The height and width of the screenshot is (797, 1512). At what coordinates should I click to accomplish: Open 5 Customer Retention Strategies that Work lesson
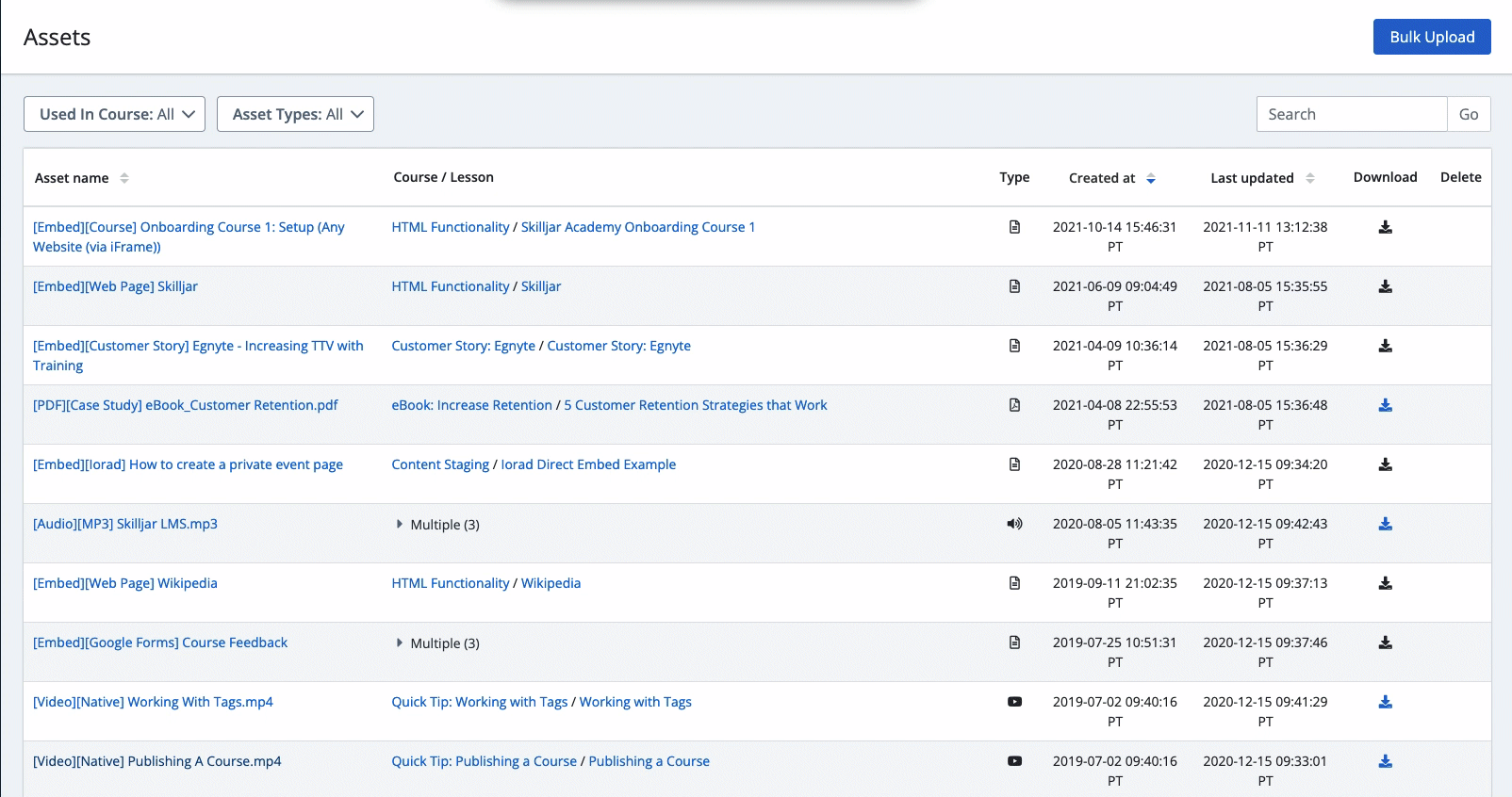[696, 405]
